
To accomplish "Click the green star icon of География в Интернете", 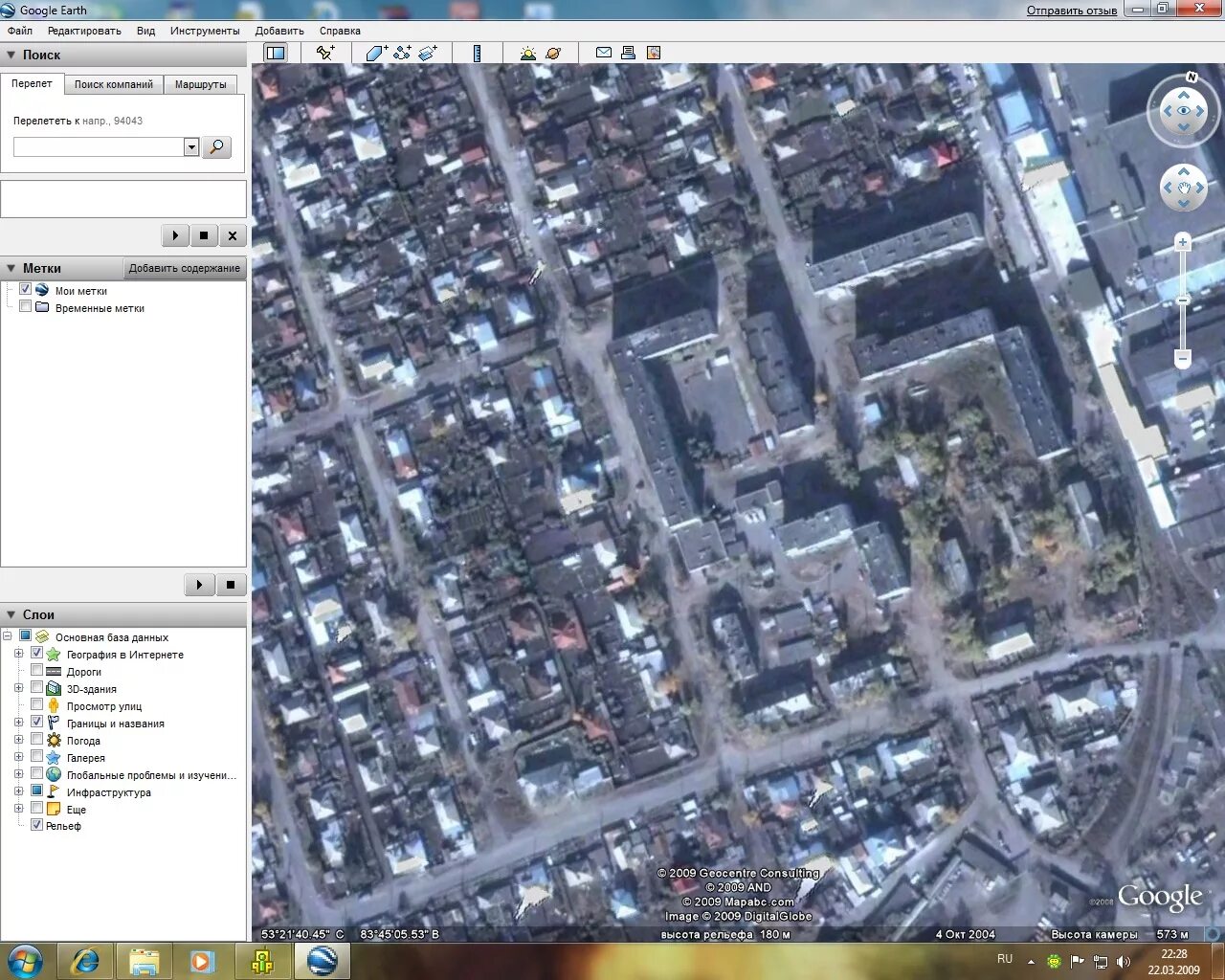I will click(54, 655).
